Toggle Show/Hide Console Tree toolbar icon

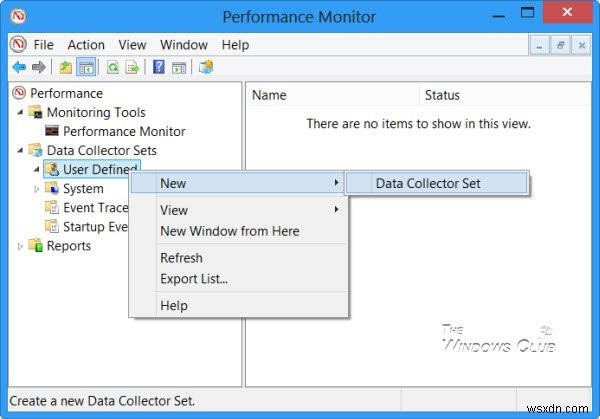tap(86, 67)
